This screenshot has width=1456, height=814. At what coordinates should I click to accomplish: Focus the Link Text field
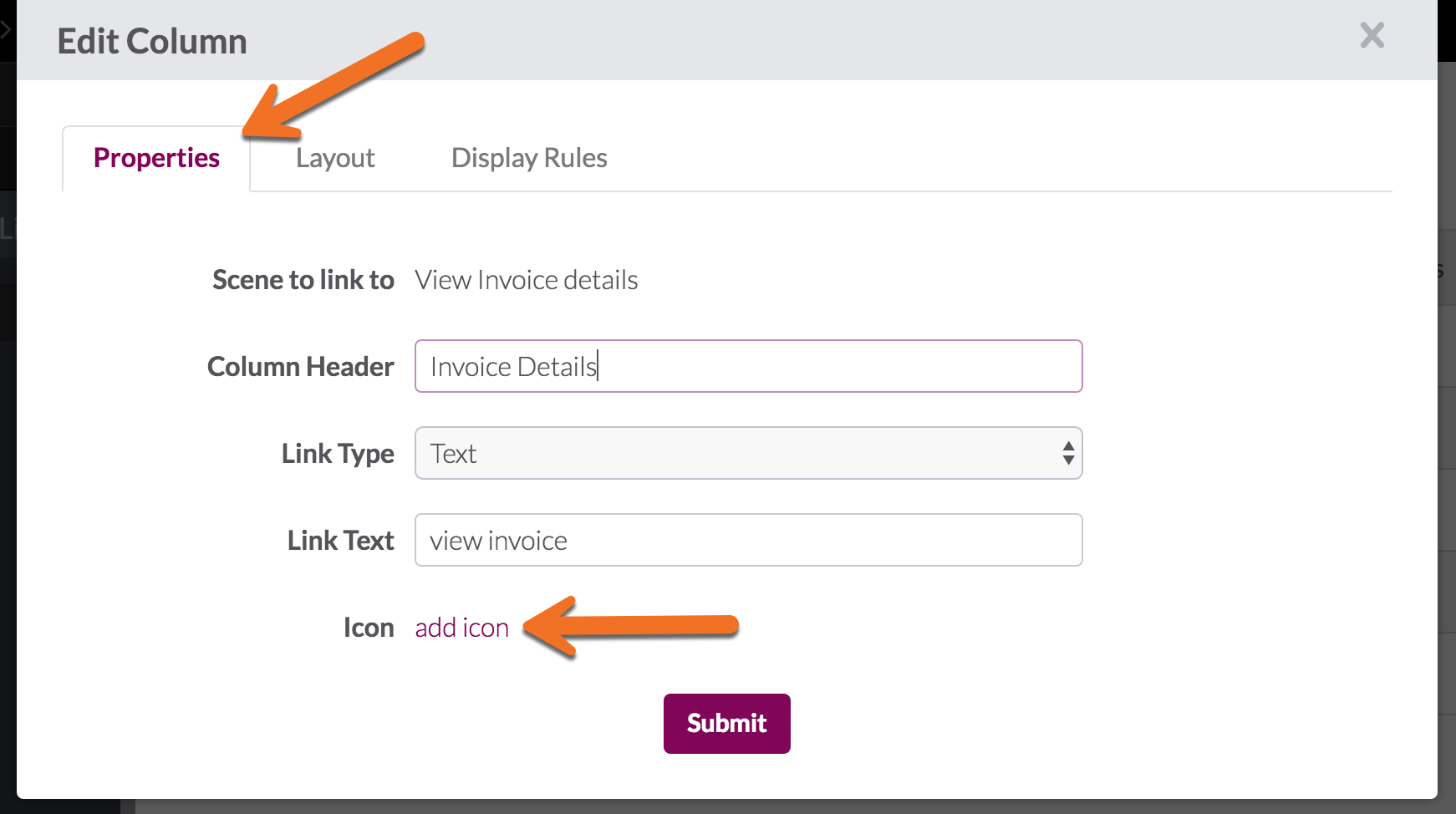click(748, 540)
